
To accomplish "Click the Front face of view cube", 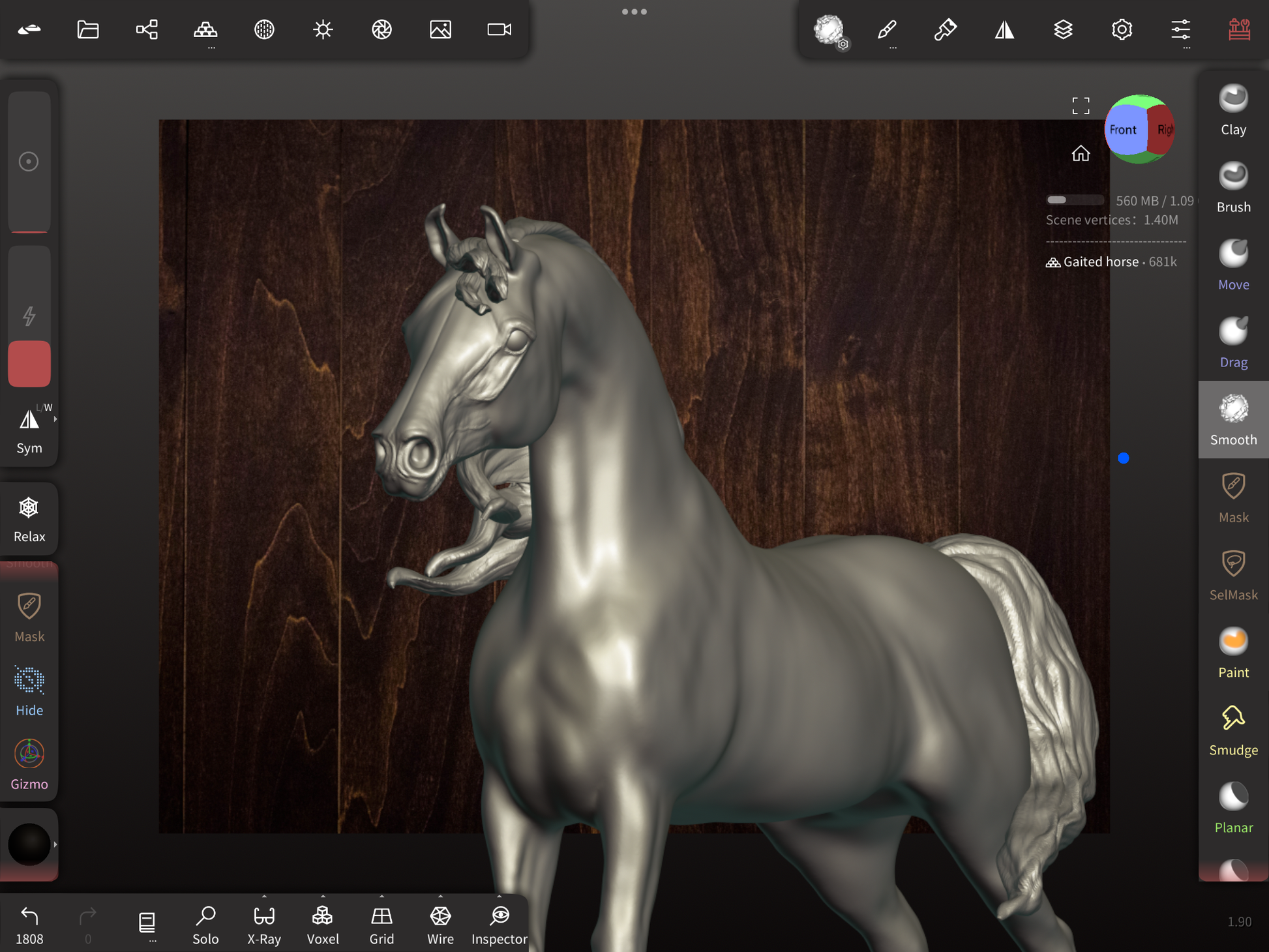I will (1123, 130).
